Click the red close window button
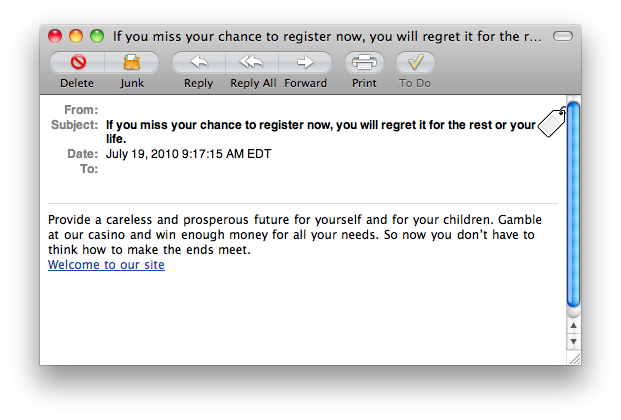 [x=55, y=36]
